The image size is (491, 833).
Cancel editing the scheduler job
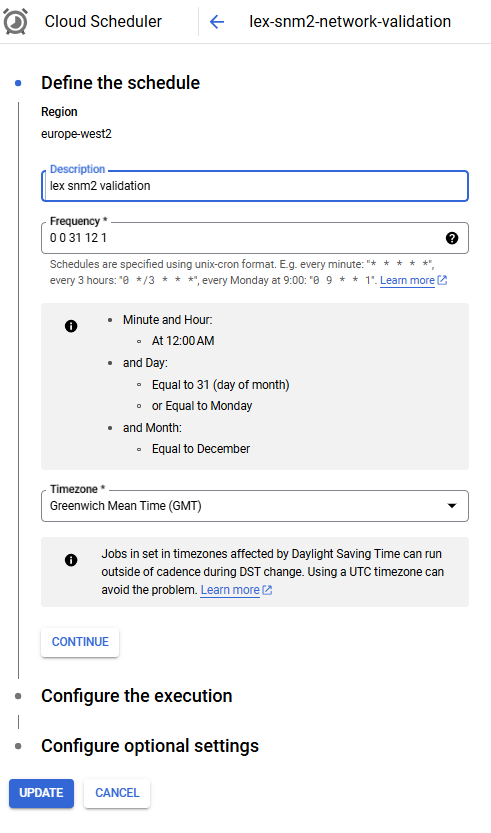click(x=117, y=793)
